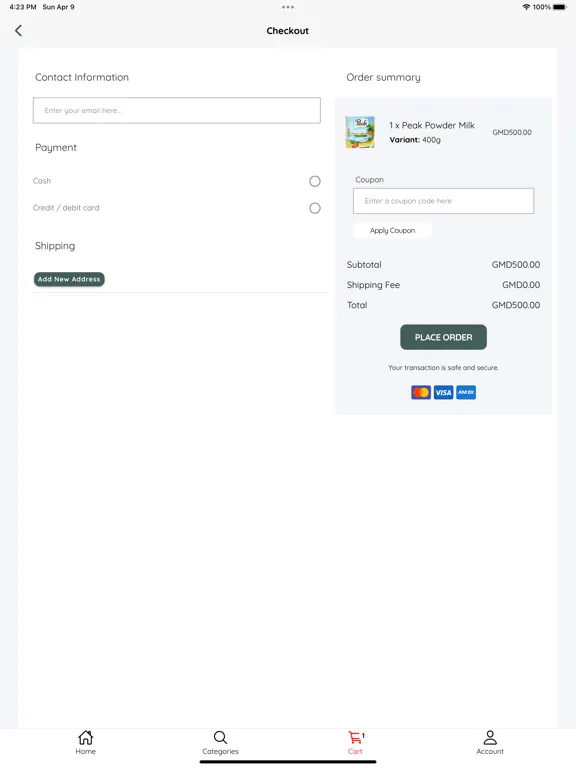Go back using the back arrow
This screenshot has height=768, width=576.
tap(18, 31)
